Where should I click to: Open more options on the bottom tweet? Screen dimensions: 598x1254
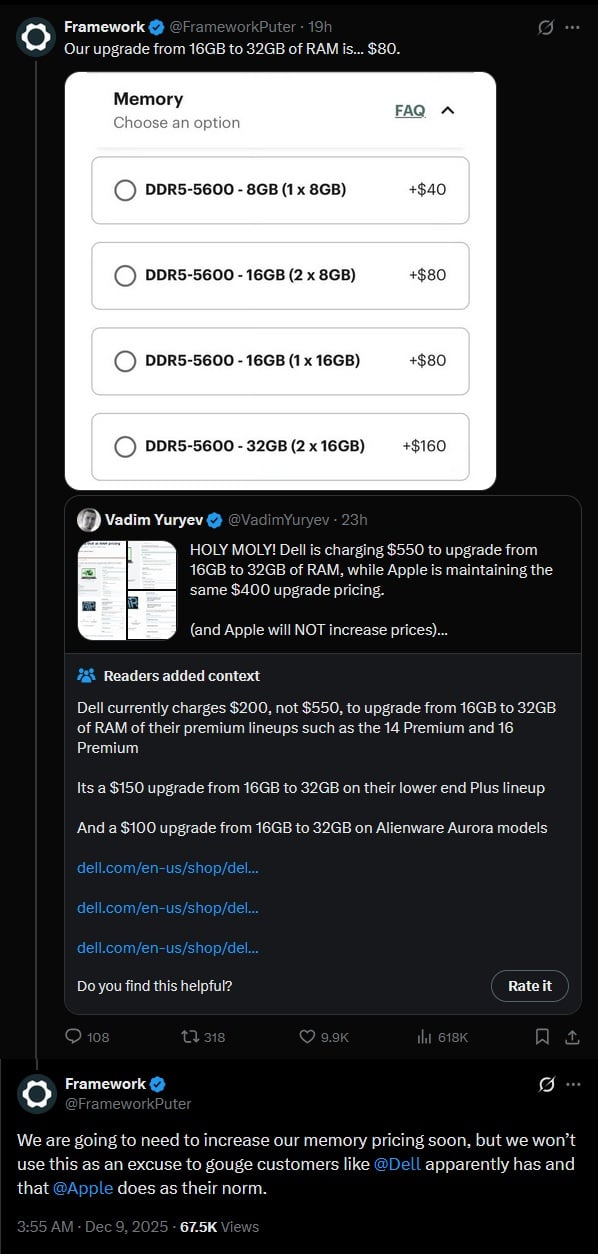(573, 1084)
